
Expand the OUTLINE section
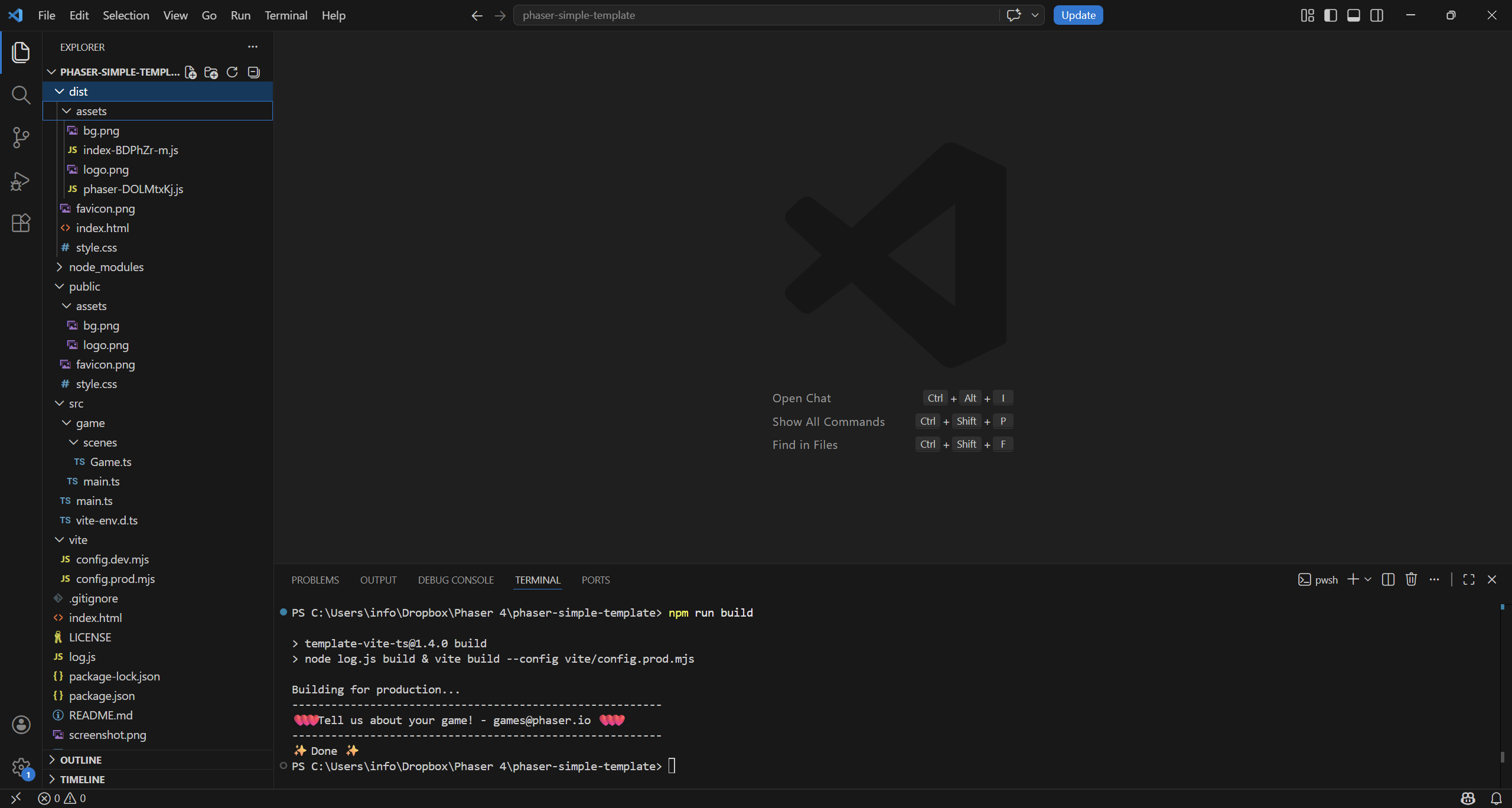coord(81,760)
